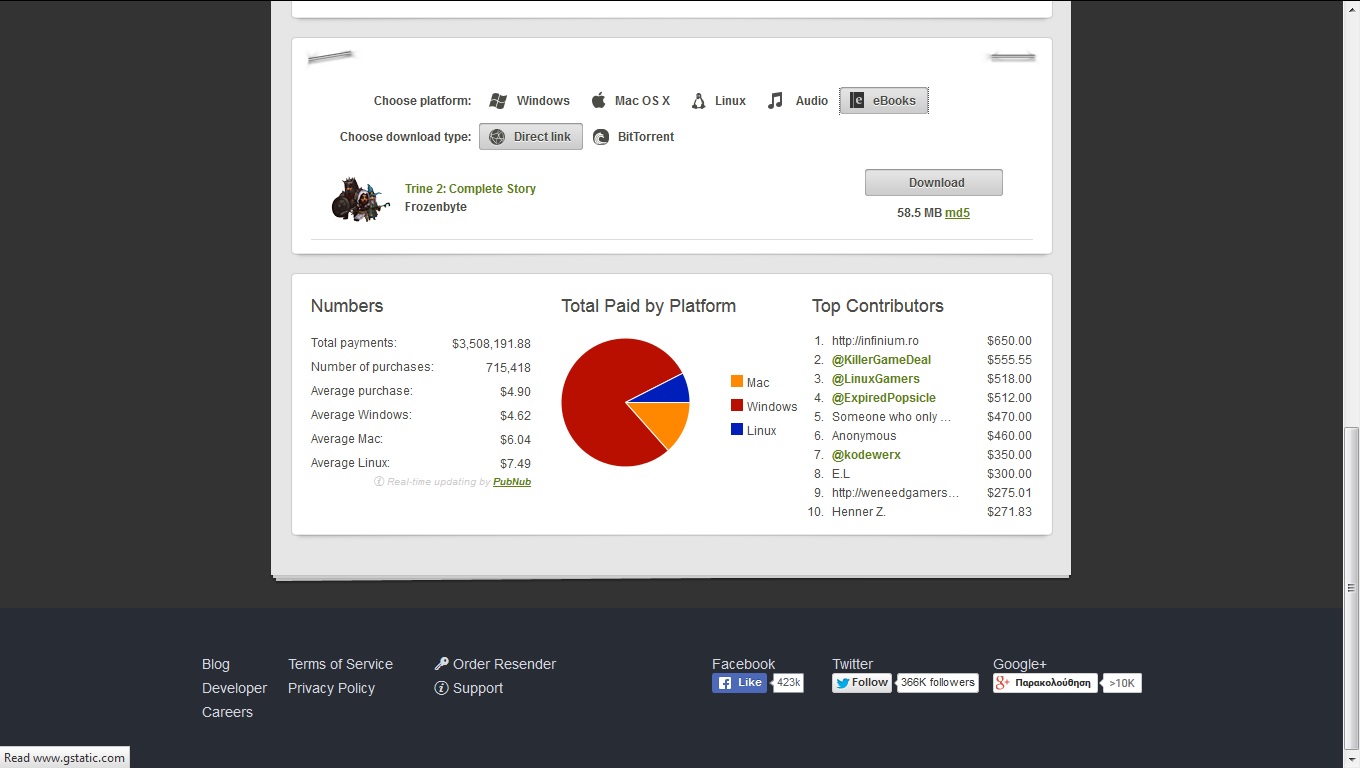Click the Direct link globe icon

click(497, 137)
